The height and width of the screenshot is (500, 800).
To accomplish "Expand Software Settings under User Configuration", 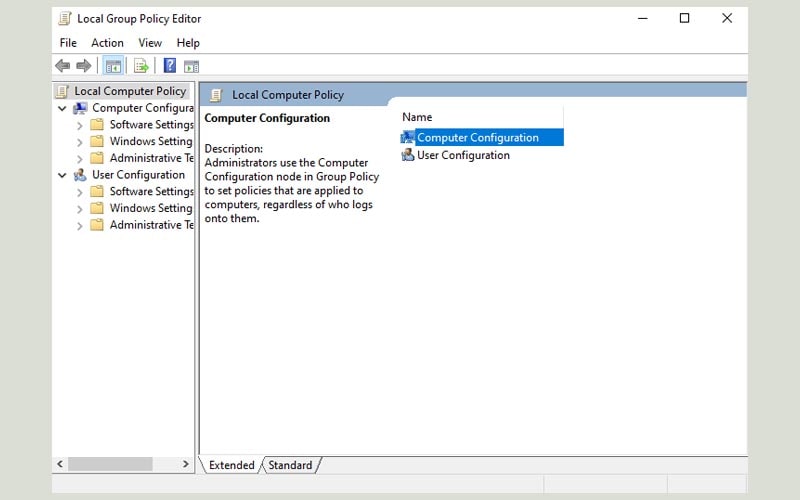I will (80, 192).
